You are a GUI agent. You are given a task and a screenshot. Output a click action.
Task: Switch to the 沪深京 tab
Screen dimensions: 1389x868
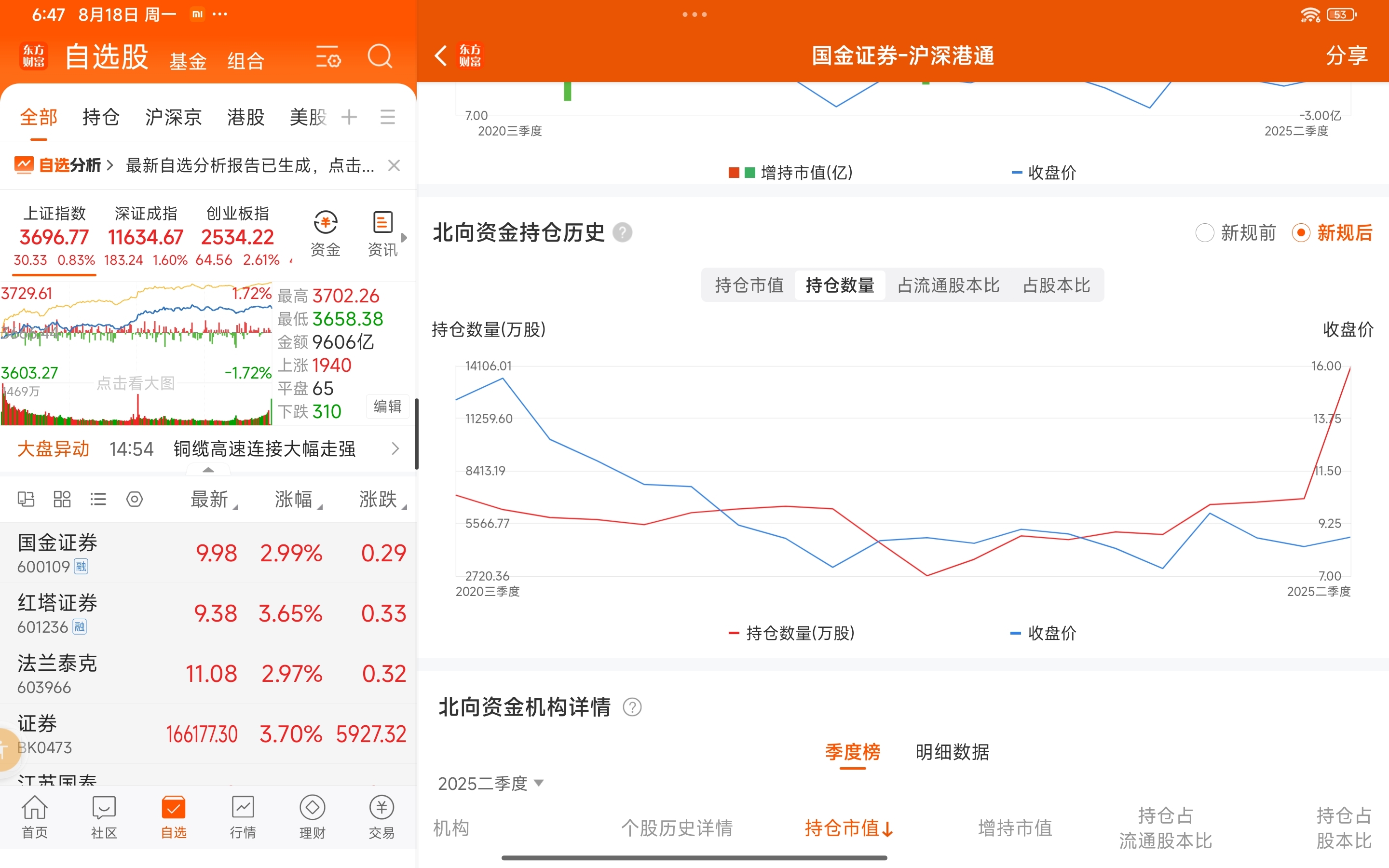click(x=173, y=117)
